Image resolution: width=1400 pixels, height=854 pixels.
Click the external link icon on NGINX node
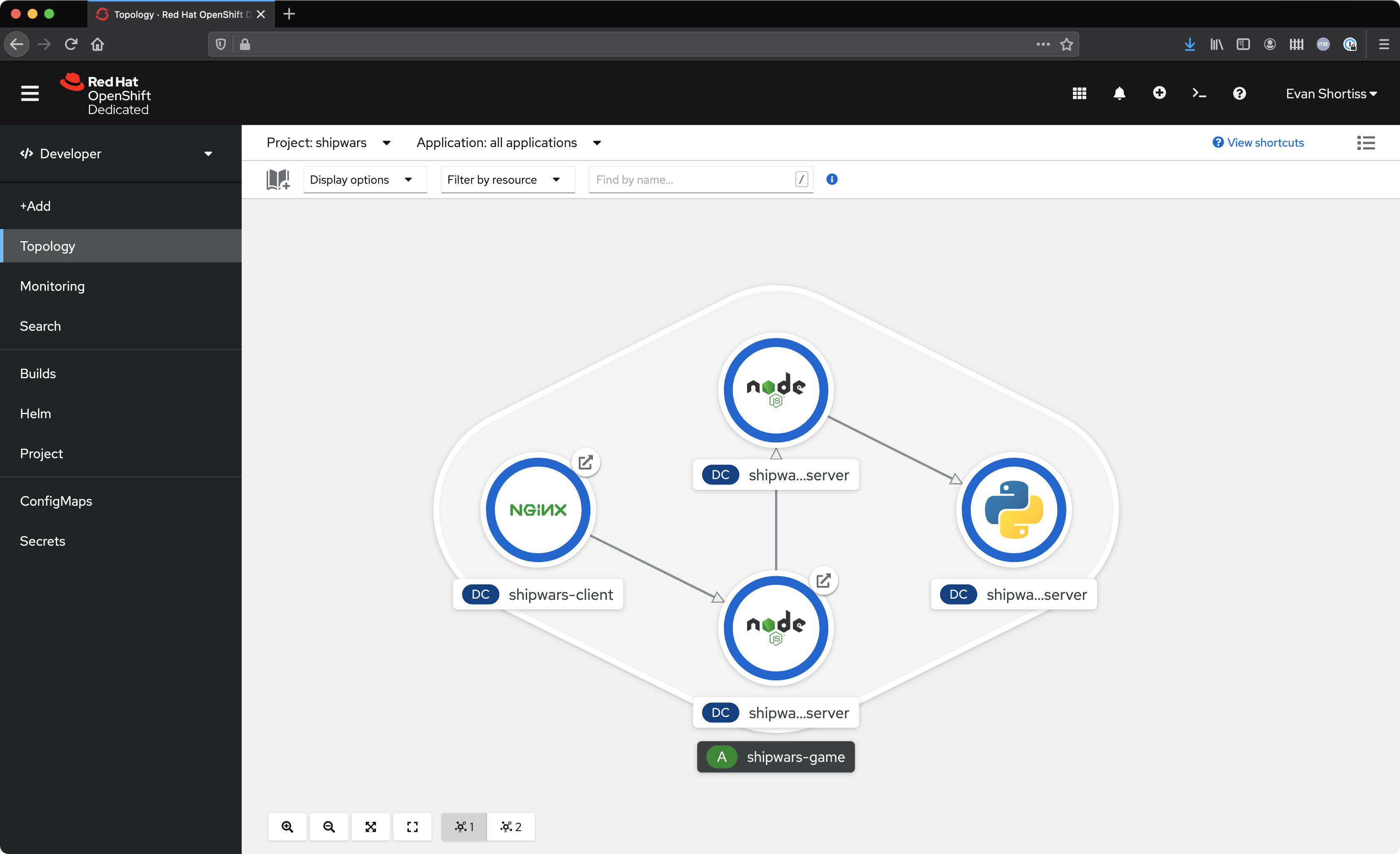(x=584, y=463)
